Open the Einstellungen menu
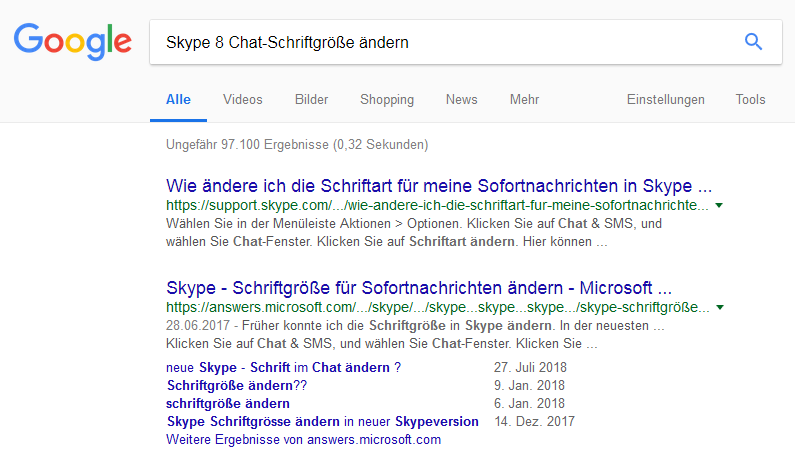The image size is (795, 463). tap(666, 100)
